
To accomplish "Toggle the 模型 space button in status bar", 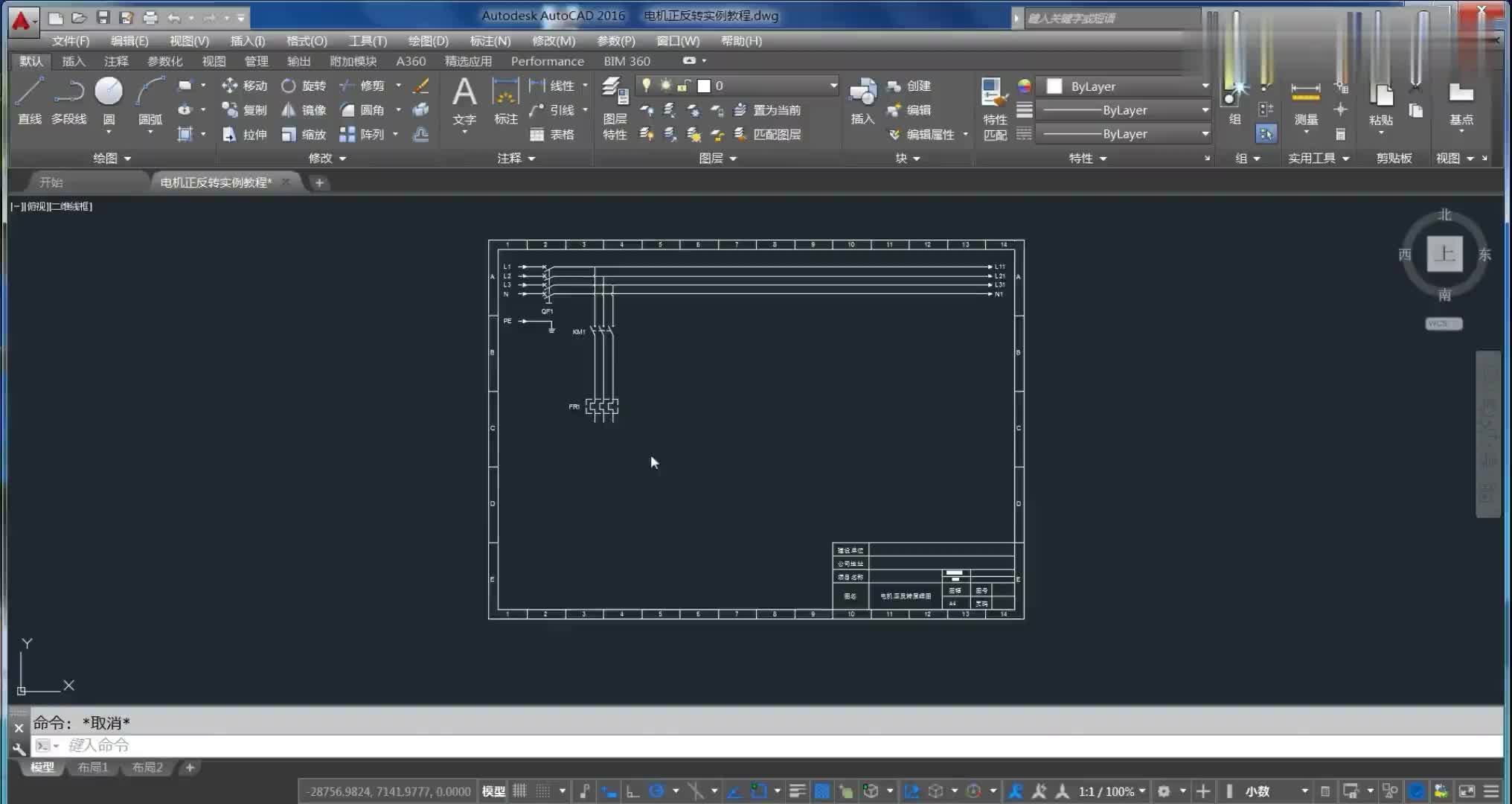I will point(493,791).
